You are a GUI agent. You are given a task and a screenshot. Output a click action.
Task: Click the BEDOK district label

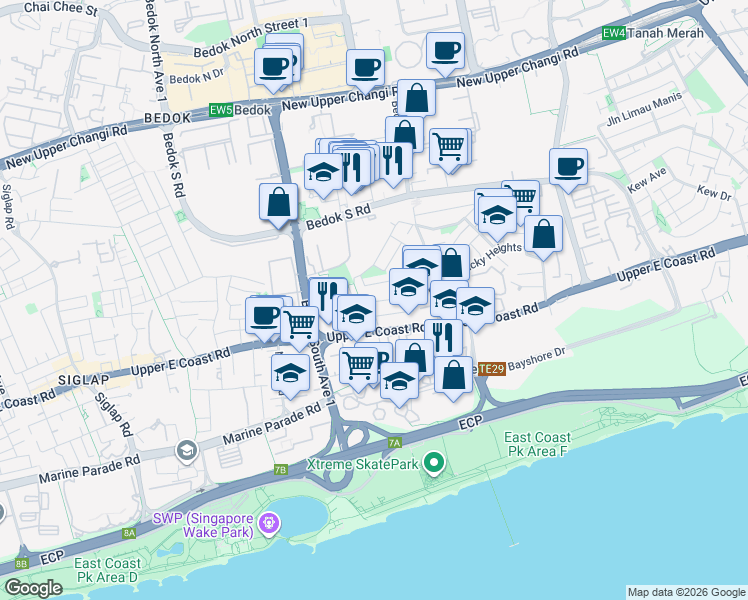click(x=167, y=118)
